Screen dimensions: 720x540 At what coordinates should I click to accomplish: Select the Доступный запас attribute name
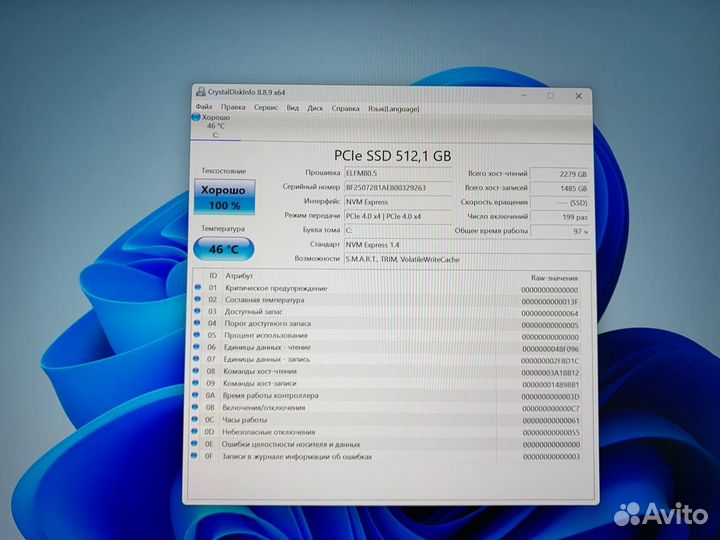point(253,312)
